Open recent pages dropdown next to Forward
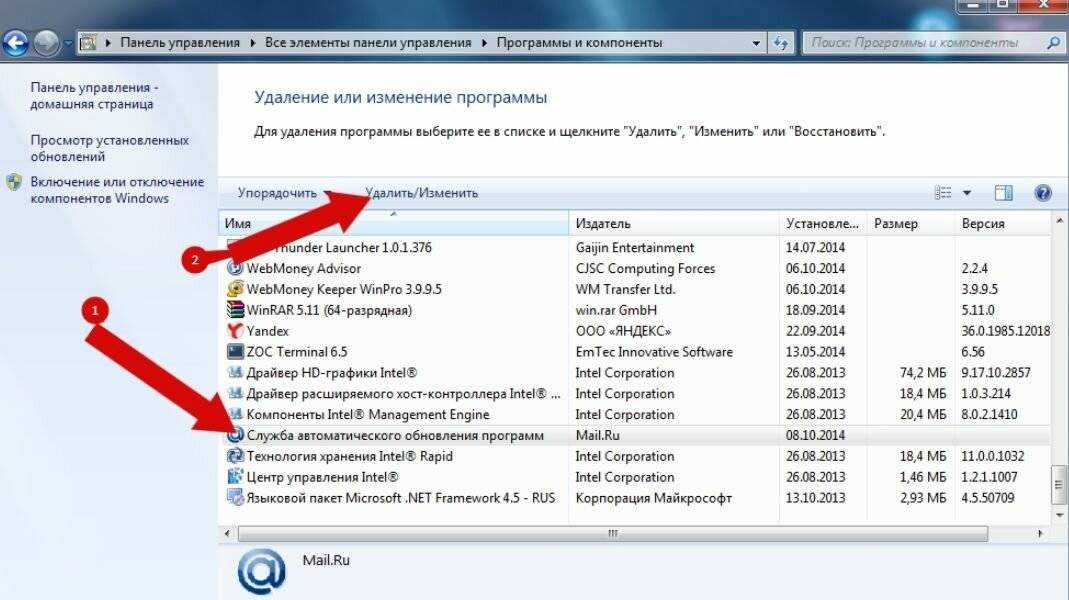 68,44
